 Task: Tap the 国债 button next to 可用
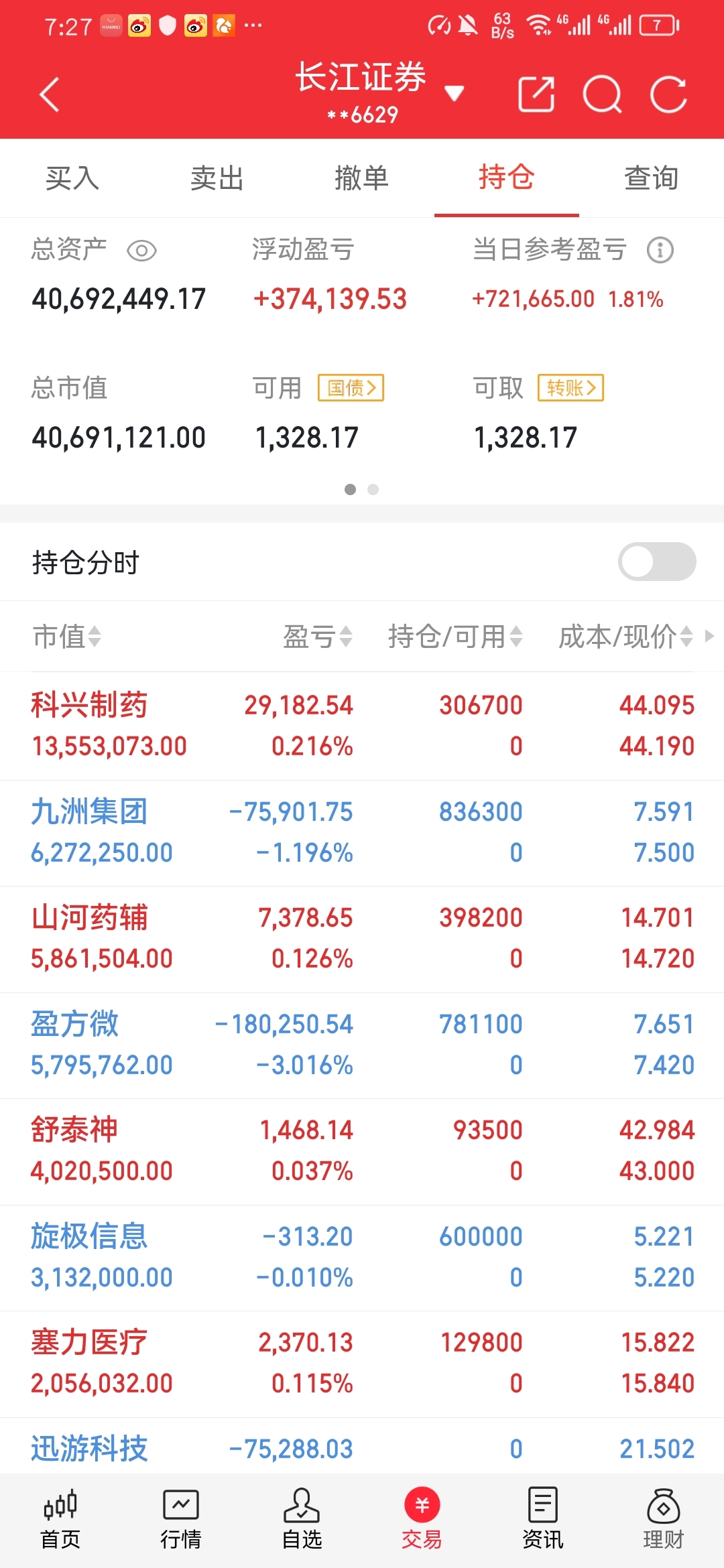351,387
